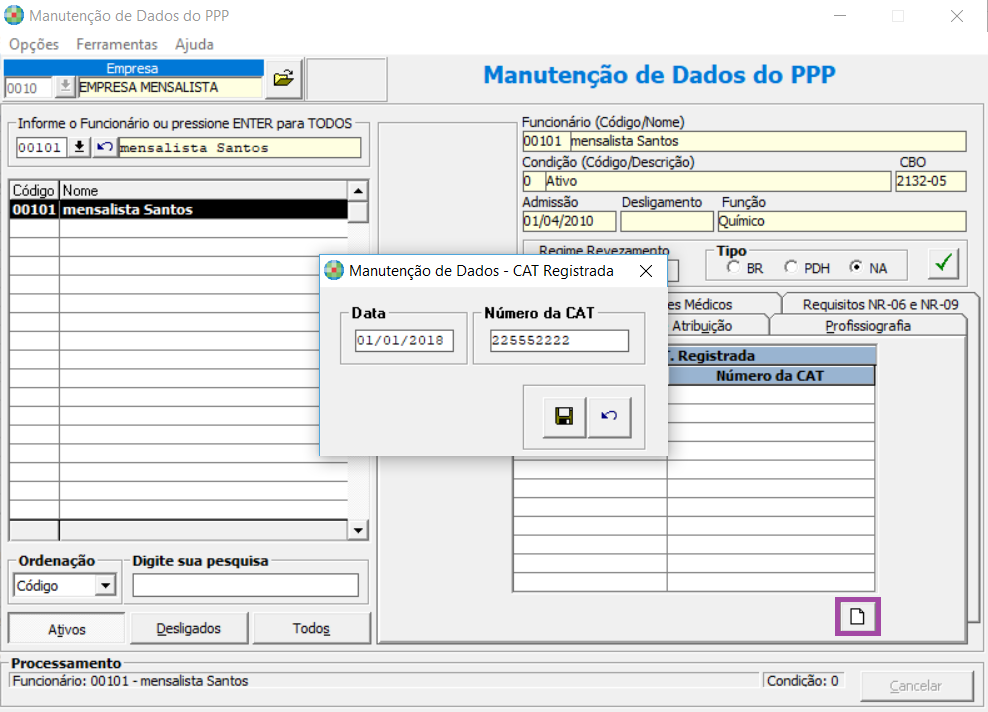Click the Nome column header in employee list

203,190
